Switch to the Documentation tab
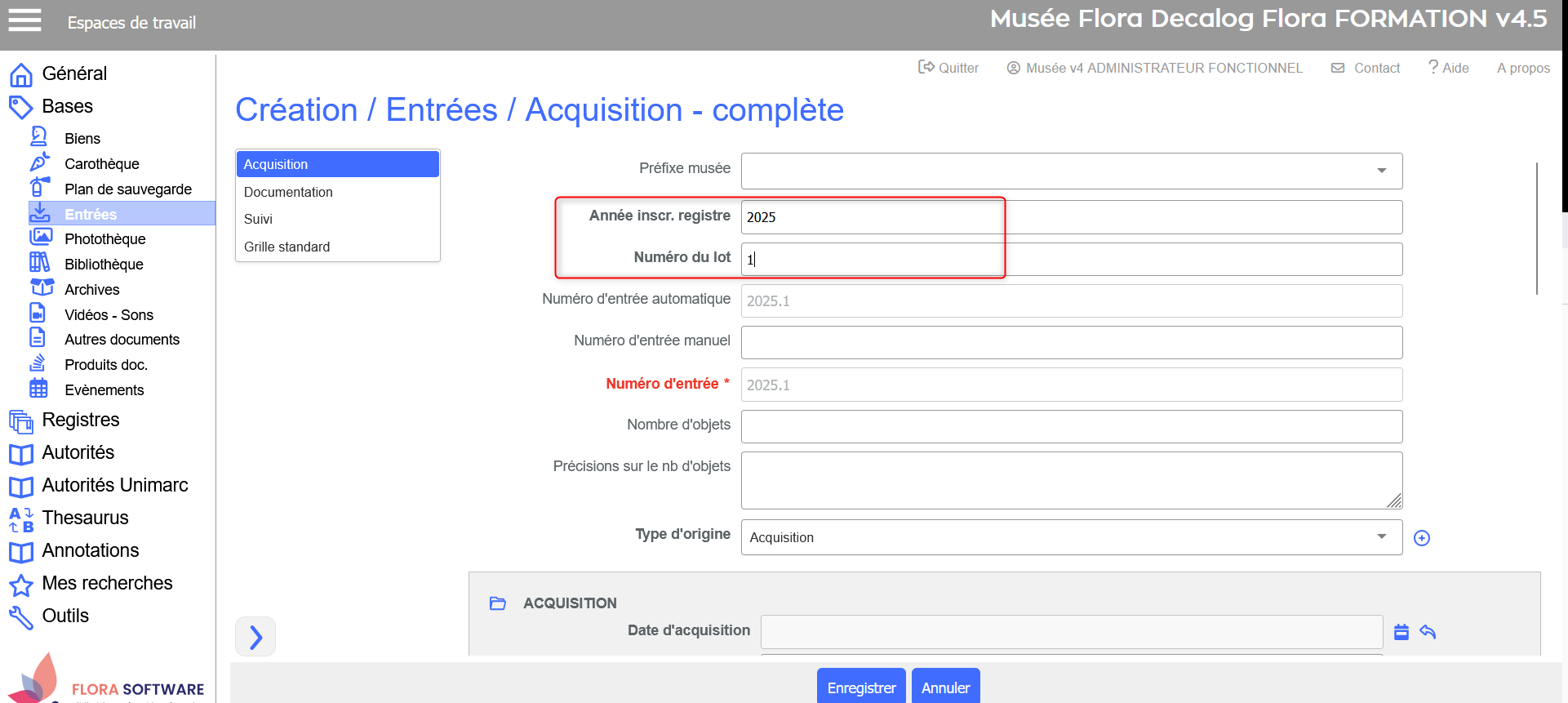The width and height of the screenshot is (1568, 703). pyautogui.click(x=338, y=192)
